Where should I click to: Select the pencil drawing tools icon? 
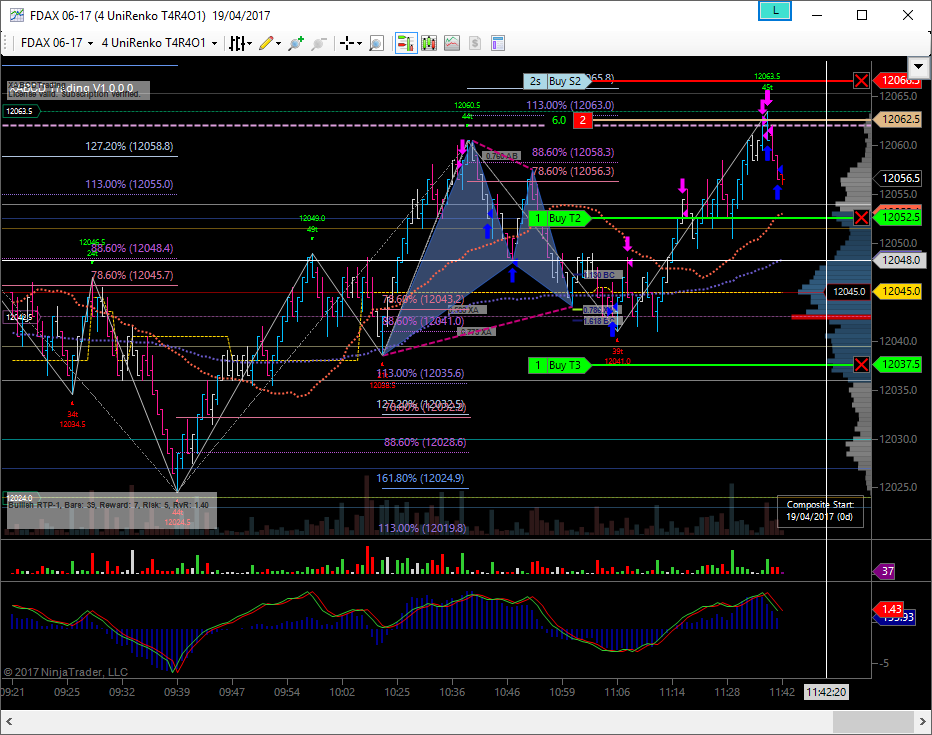266,43
